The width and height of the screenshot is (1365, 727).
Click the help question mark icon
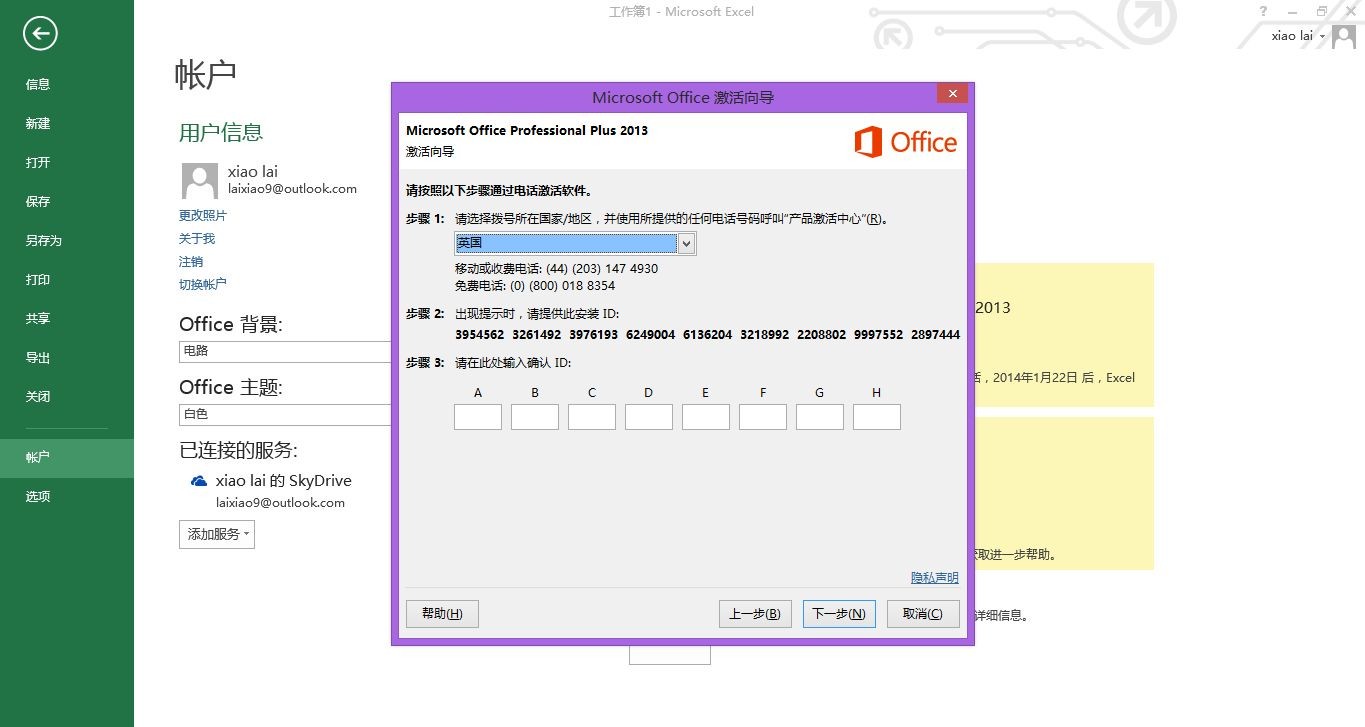pyautogui.click(x=1263, y=11)
